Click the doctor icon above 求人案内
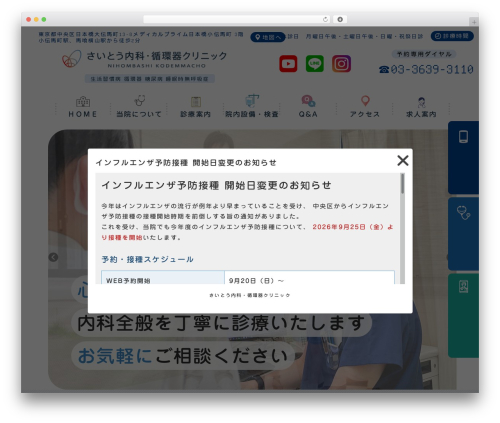This screenshot has height=423, width=500. click(x=421, y=102)
